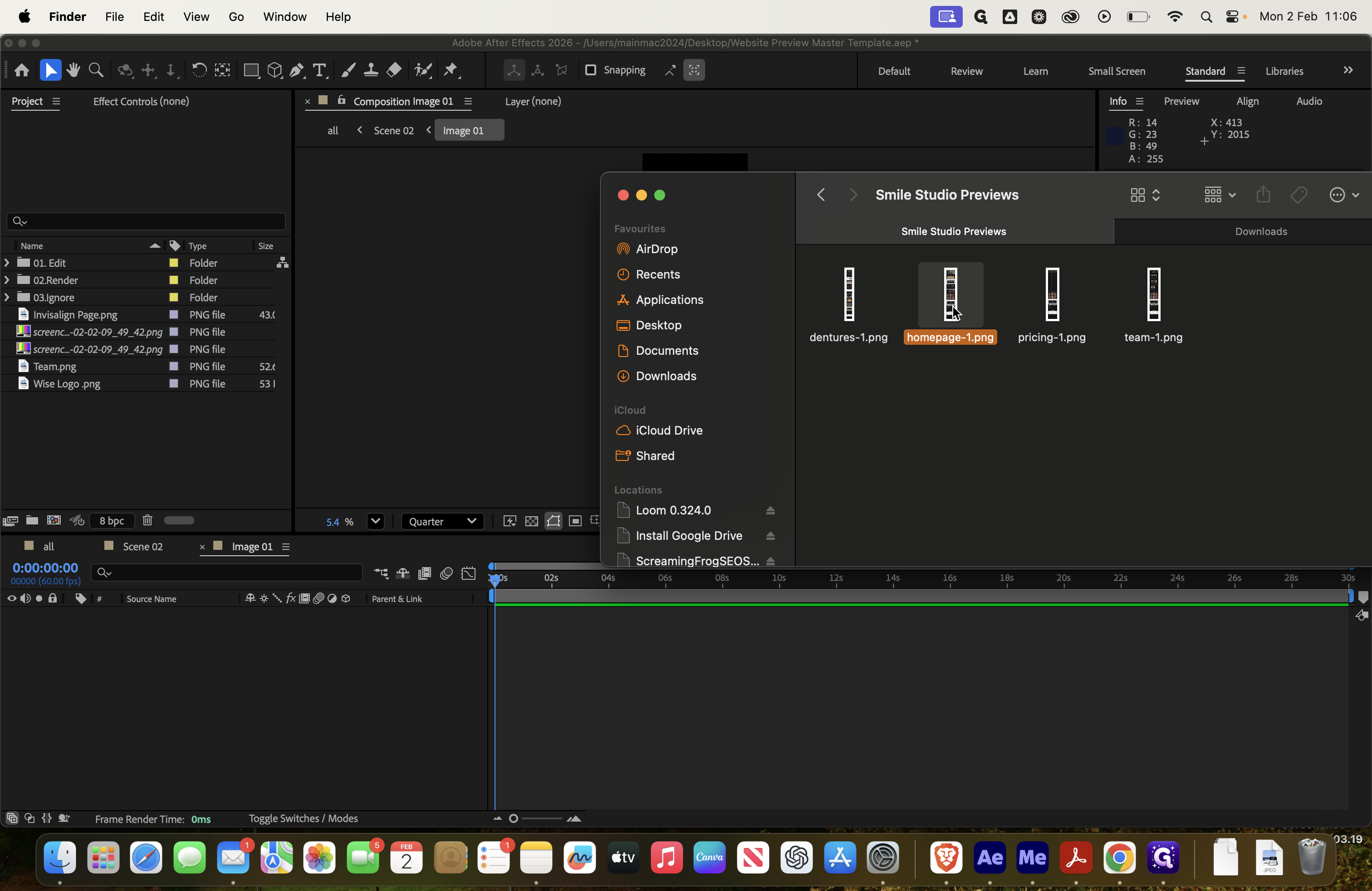Select the Hand tool
Image resolution: width=1372 pixels, height=891 pixels.
tap(73, 70)
